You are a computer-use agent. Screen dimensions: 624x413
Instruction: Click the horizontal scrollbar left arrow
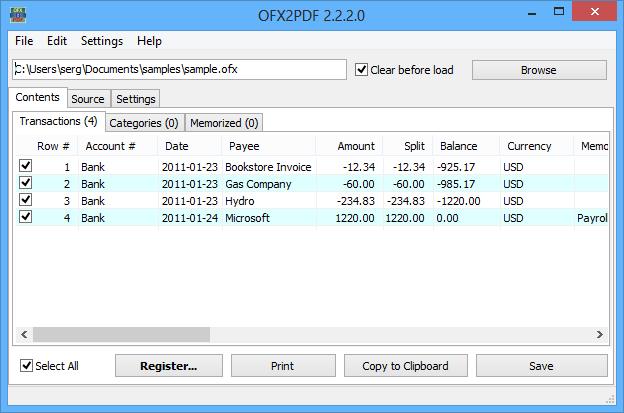24,335
